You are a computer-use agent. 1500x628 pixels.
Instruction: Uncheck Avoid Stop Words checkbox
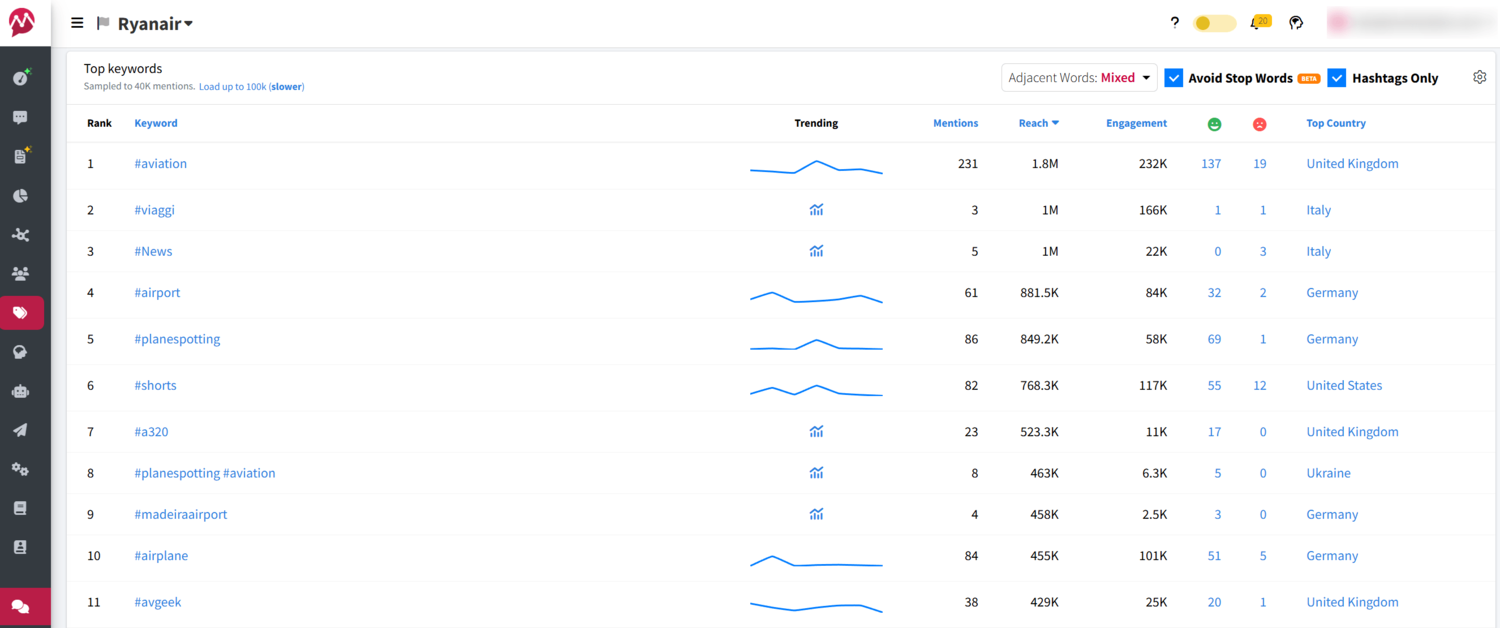1174,78
